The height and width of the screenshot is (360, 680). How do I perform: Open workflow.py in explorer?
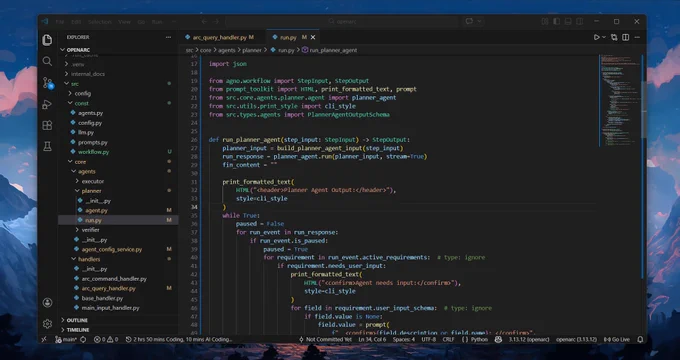[93, 152]
